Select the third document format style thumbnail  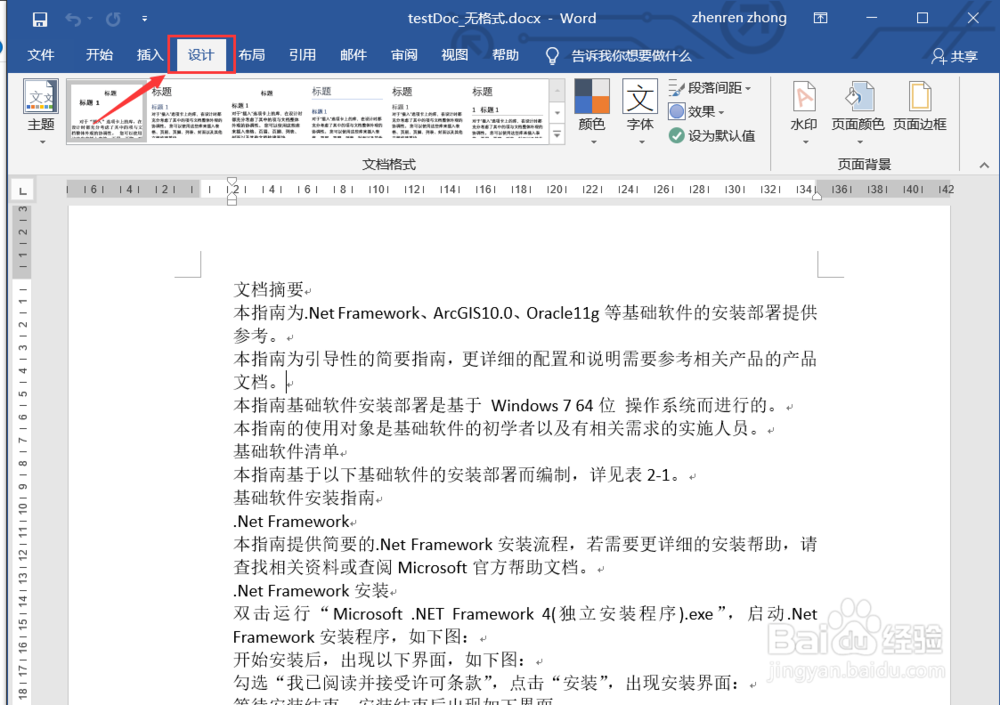click(x=267, y=112)
